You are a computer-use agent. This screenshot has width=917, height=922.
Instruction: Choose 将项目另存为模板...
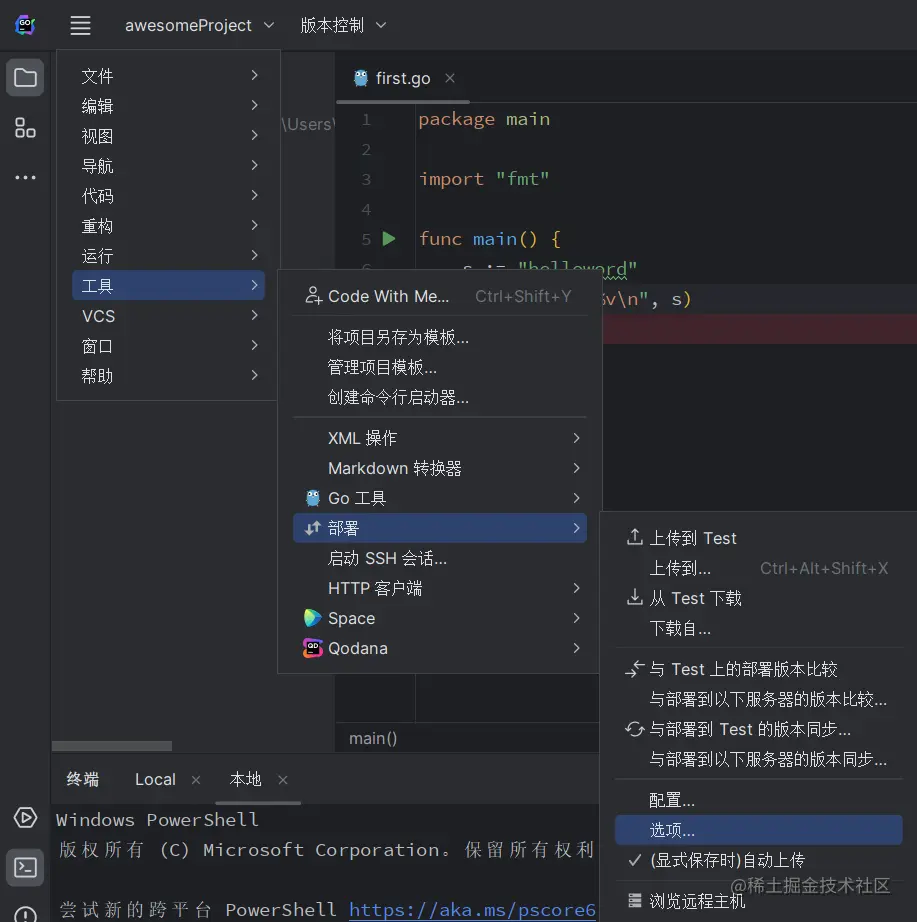439,337
